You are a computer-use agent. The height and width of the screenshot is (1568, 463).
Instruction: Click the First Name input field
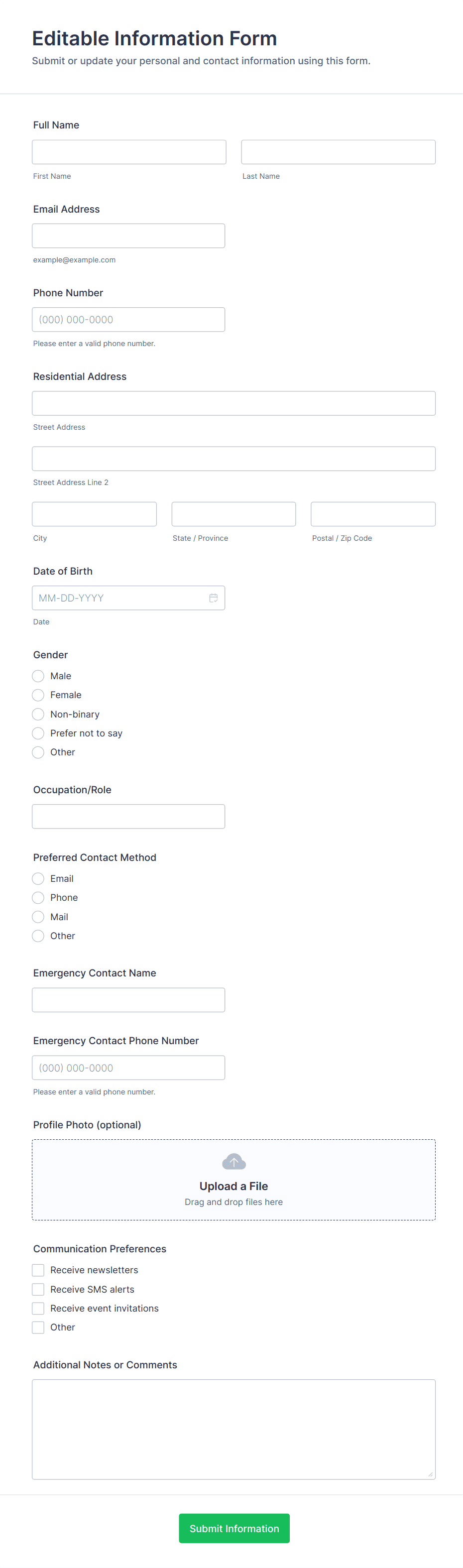(x=129, y=152)
